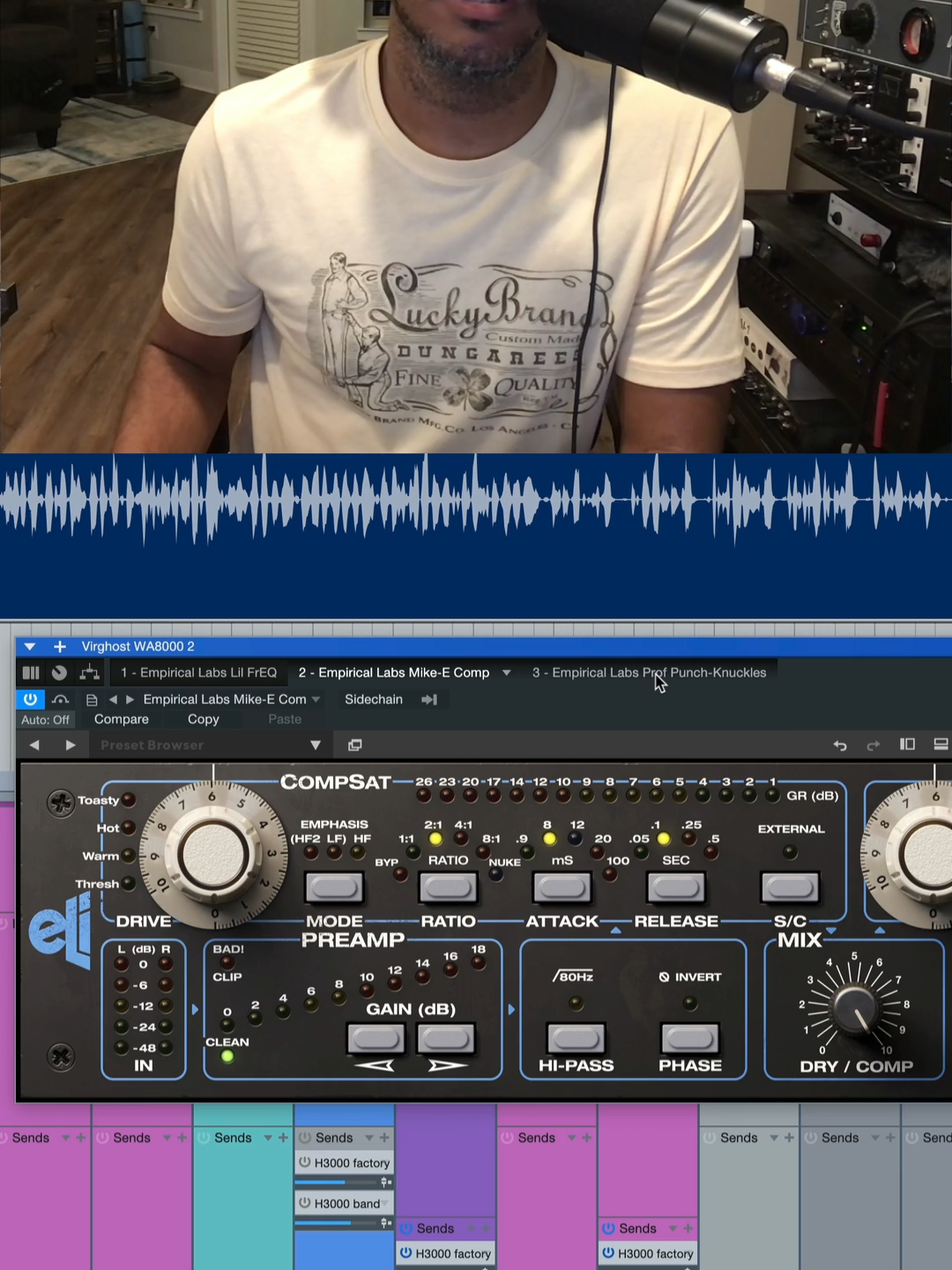Click the preset document icon

pyautogui.click(x=92, y=699)
